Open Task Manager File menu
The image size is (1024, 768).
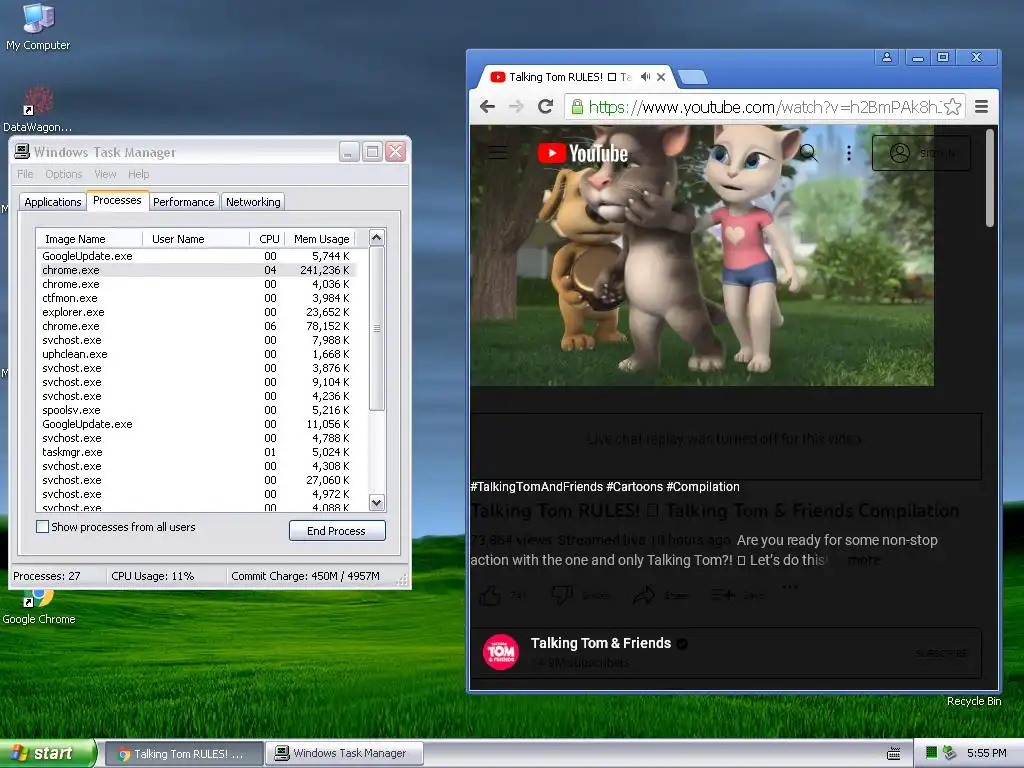coord(25,174)
